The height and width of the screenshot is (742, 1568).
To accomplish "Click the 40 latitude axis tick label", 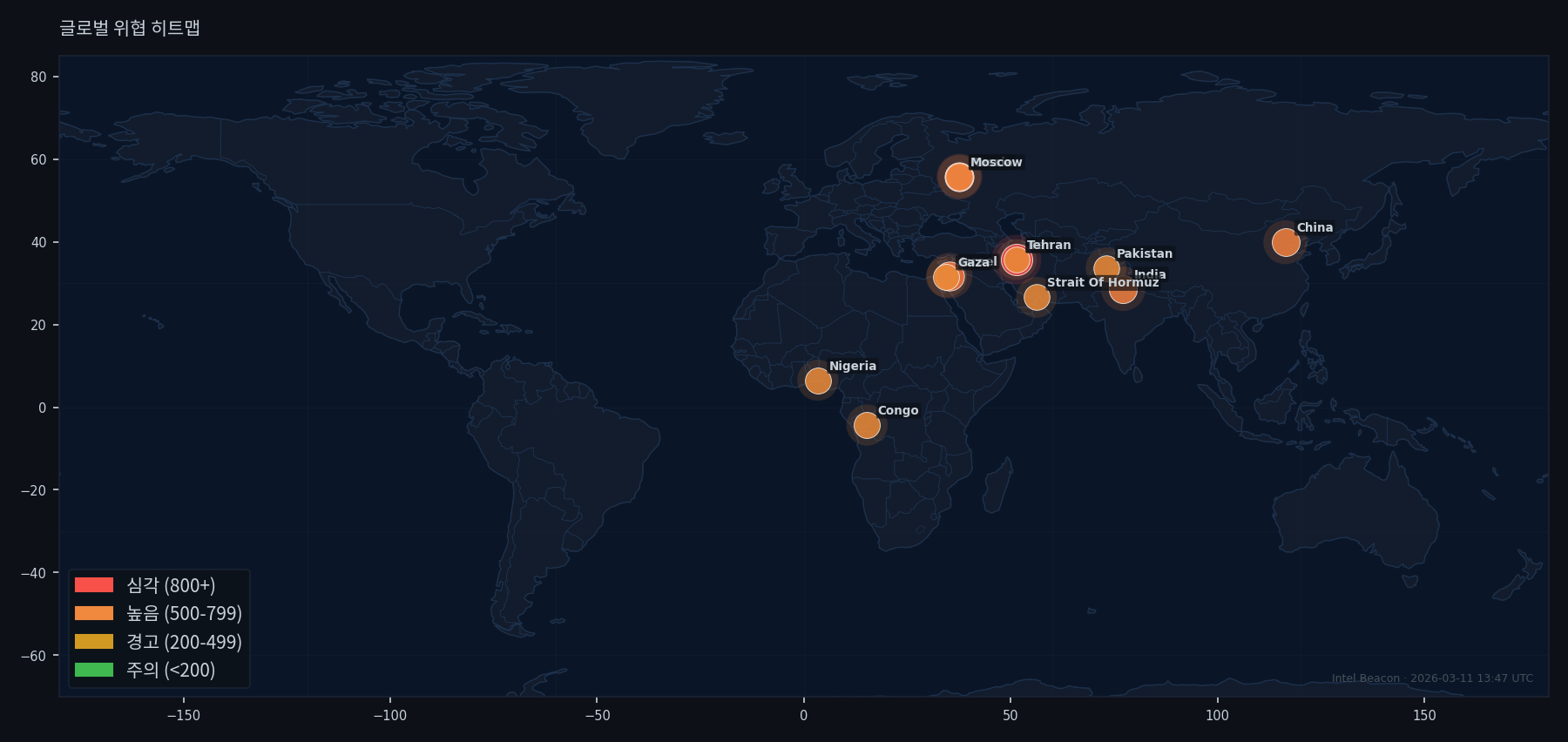I will coord(38,242).
